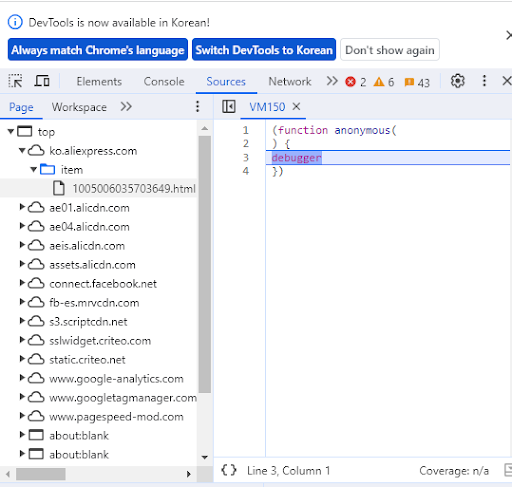Screen dimensions: 512x487
Task: Open DevTools settings gear
Action: (x=457, y=81)
